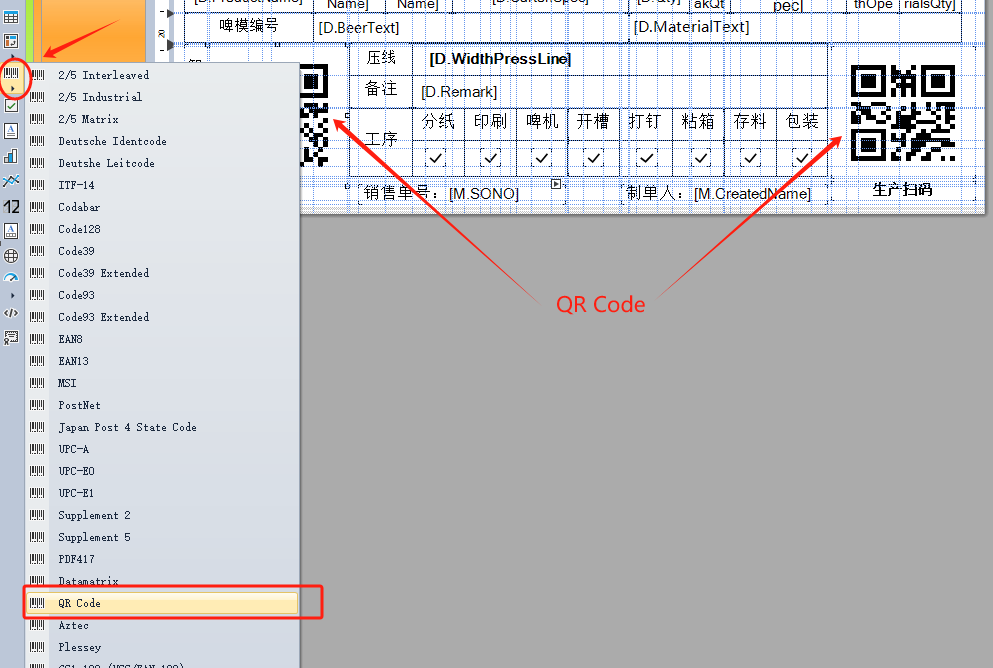
Task: Select the bar Chart object tool
Action: [11, 156]
